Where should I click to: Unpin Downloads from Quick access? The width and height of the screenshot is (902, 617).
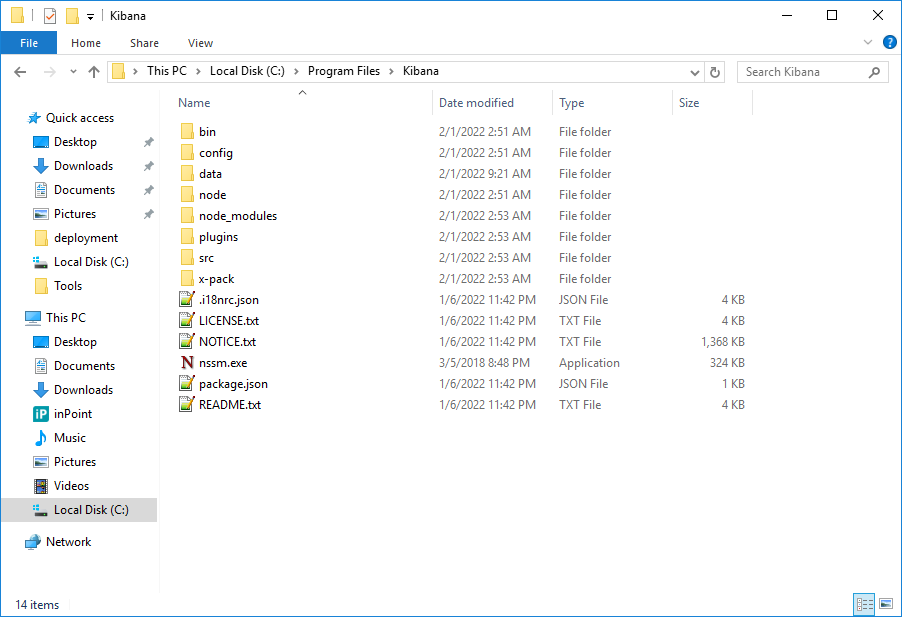(x=148, y=165)
